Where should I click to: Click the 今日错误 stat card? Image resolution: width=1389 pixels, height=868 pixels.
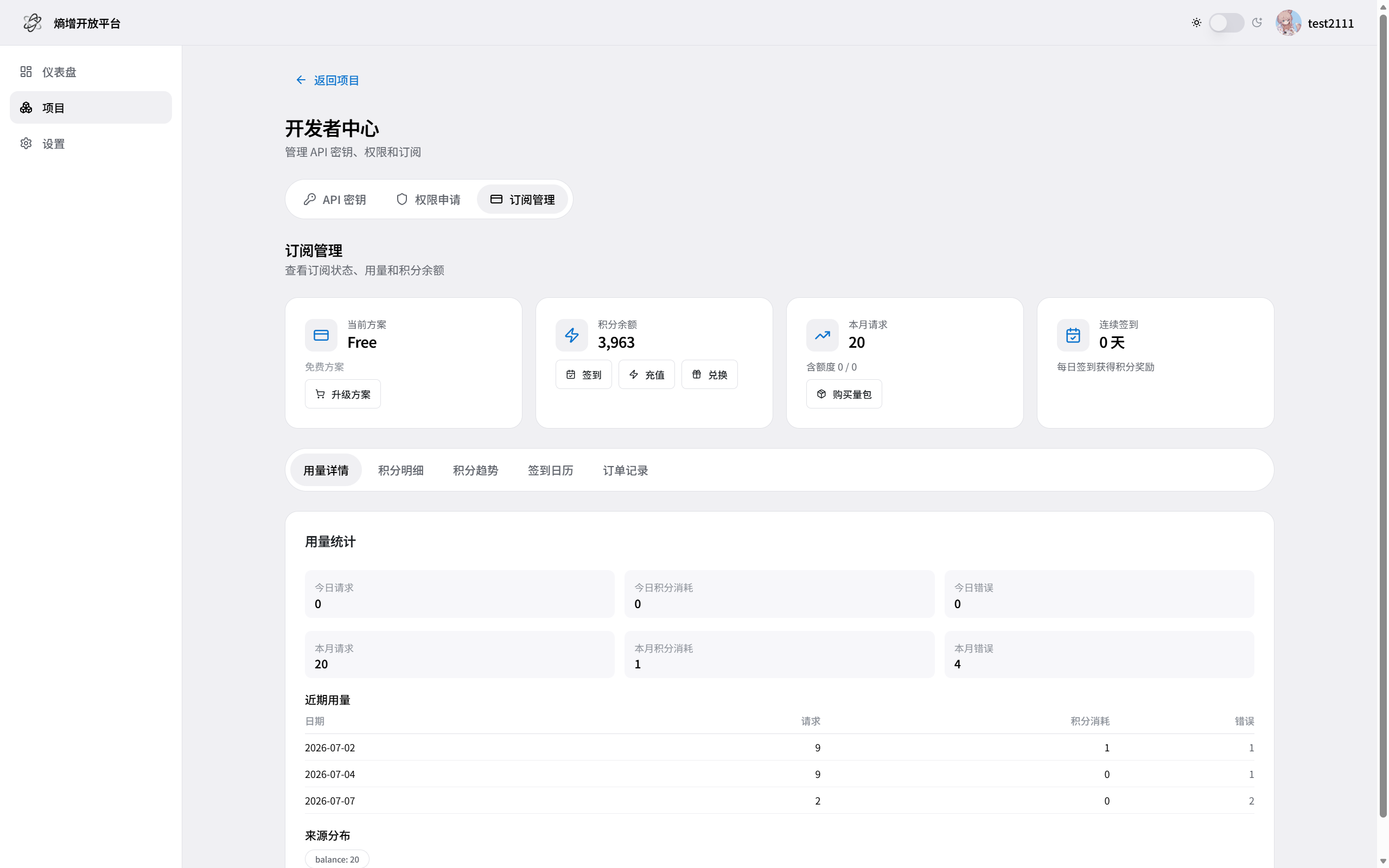1099,594
